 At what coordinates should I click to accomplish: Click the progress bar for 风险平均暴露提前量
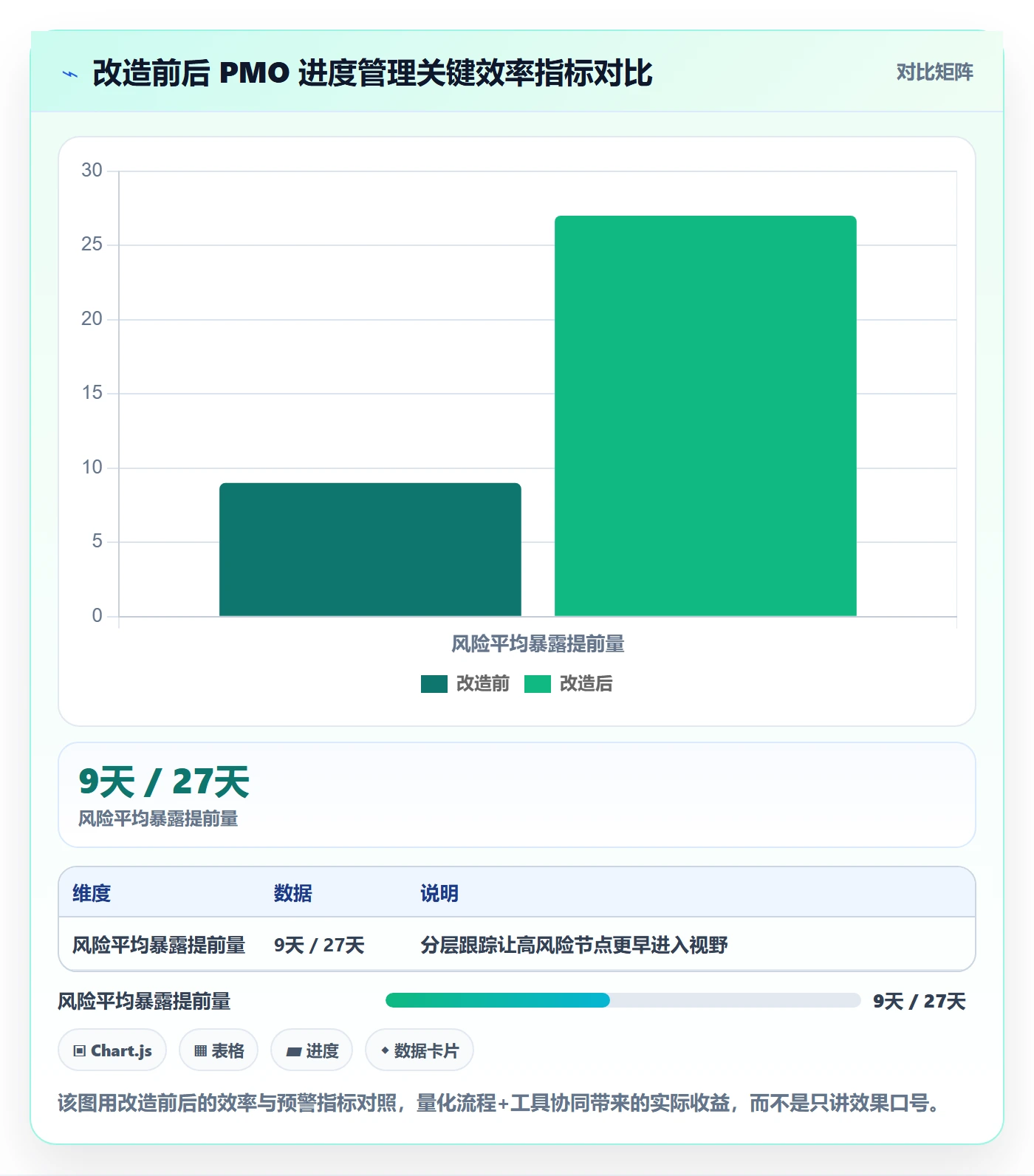click(623, 1000)
